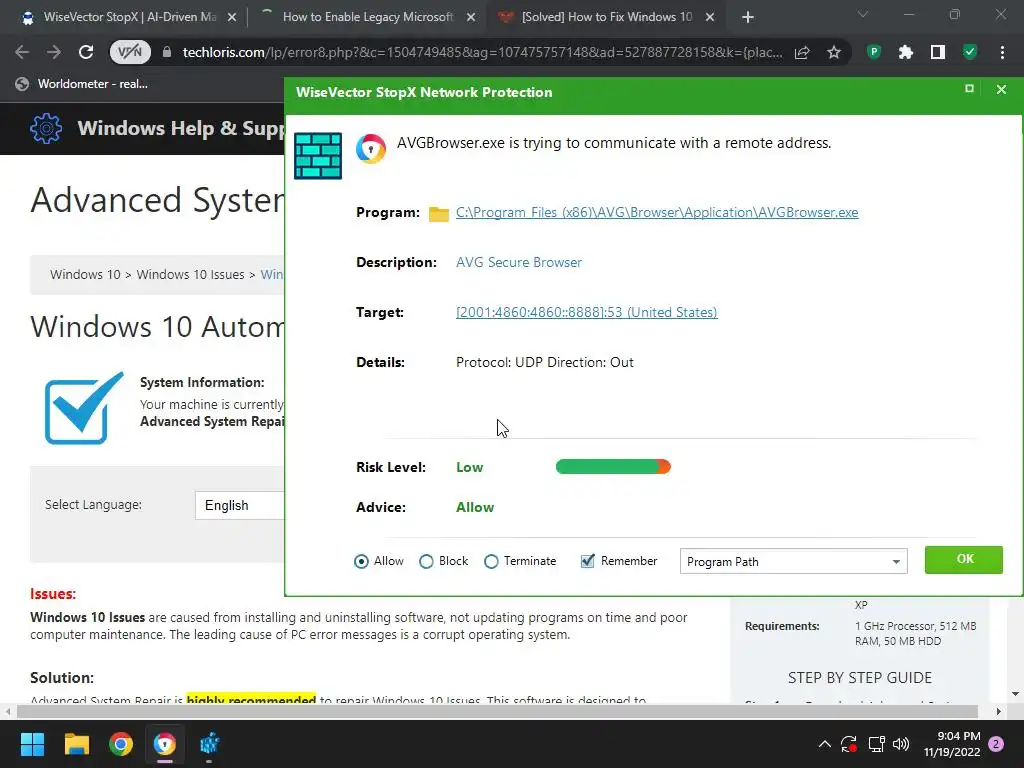
Task: Open the browser three-dot menu
Action: 1002,52
